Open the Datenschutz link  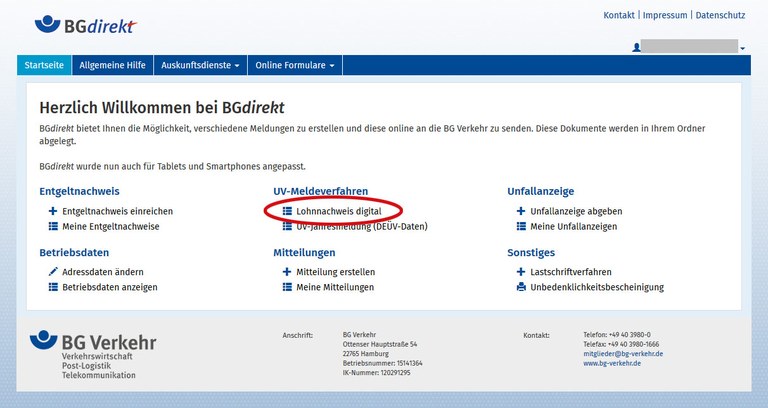720,15
